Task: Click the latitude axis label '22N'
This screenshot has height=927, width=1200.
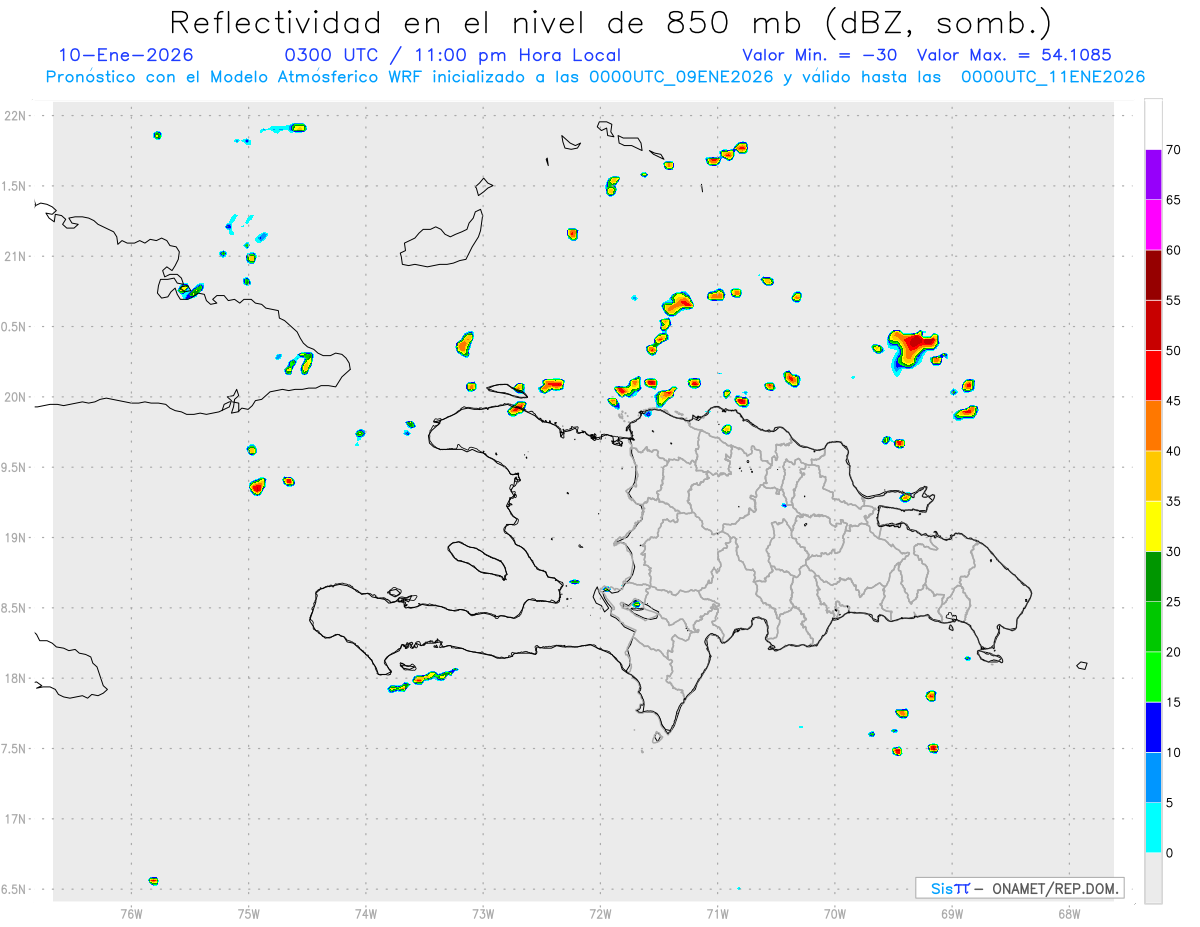Action: [x=17, y=116]
